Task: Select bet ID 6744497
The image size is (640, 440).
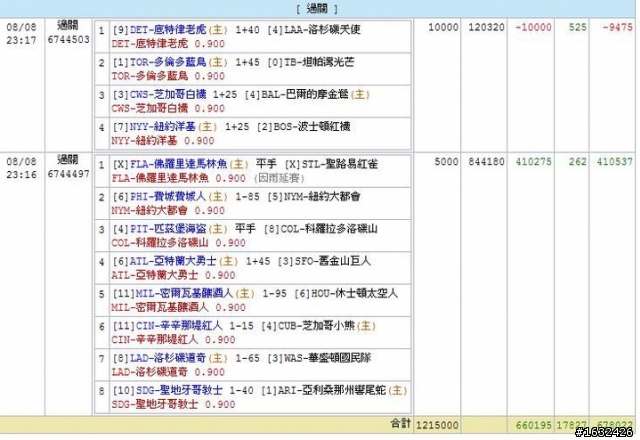Action: pyautogui.click(x=68, y=174)
